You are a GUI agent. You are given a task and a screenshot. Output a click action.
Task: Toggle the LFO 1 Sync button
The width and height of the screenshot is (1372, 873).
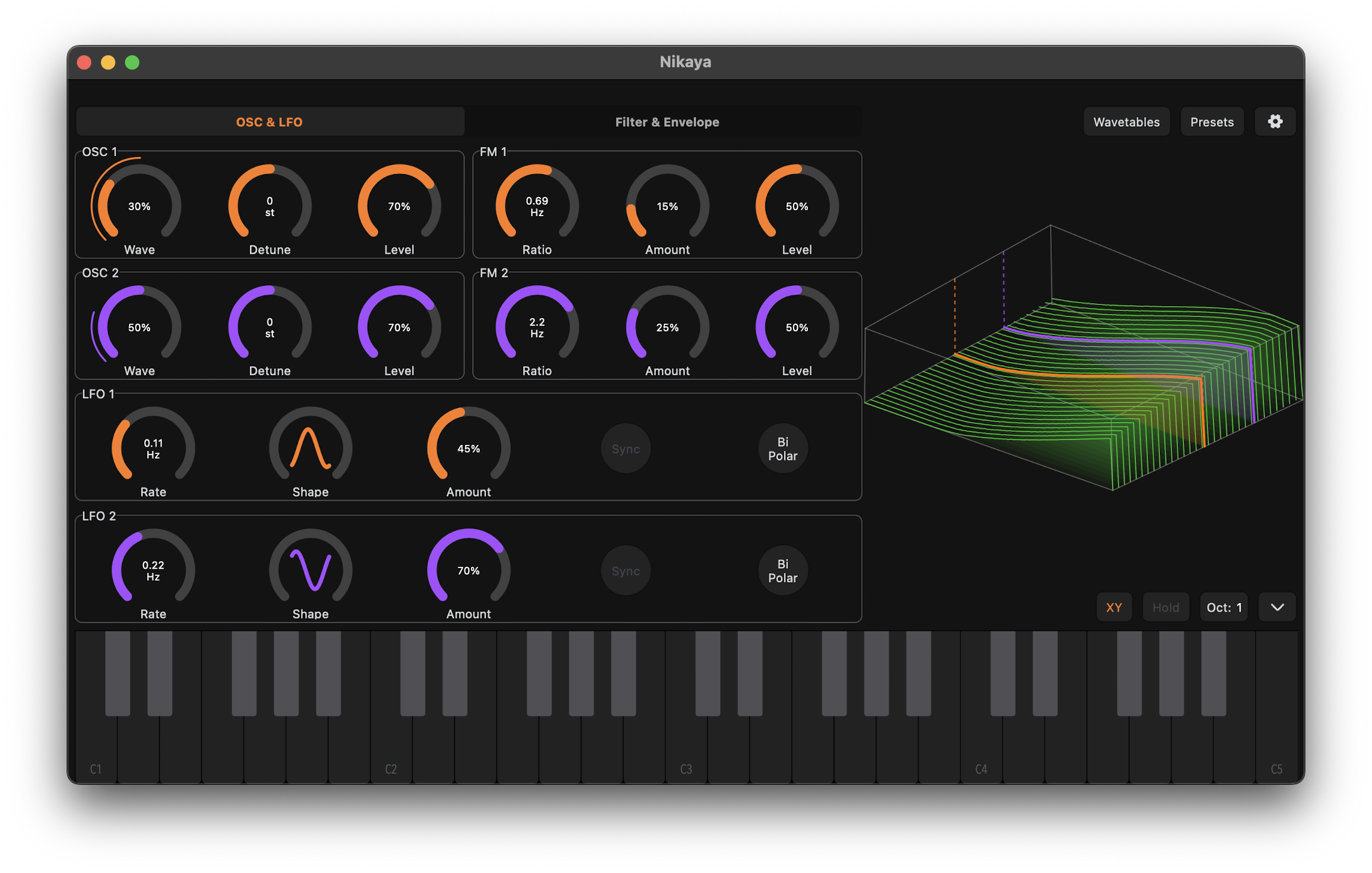click(x=625, y=449)
